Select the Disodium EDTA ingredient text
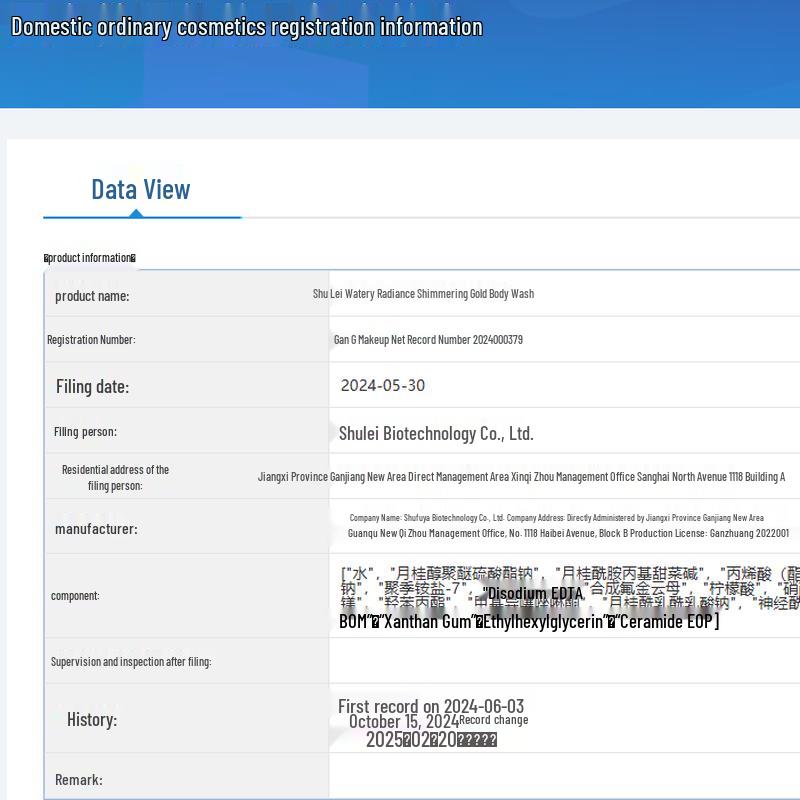Screen dimensions: 800x800 pyautogui.click(x=532, y=594)
